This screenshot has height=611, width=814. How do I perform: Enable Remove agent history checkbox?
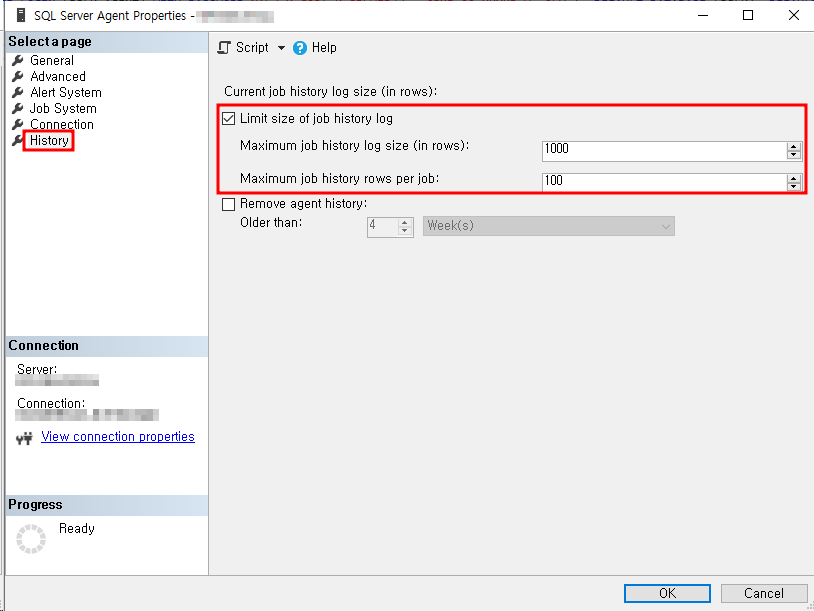click(228, 204)
